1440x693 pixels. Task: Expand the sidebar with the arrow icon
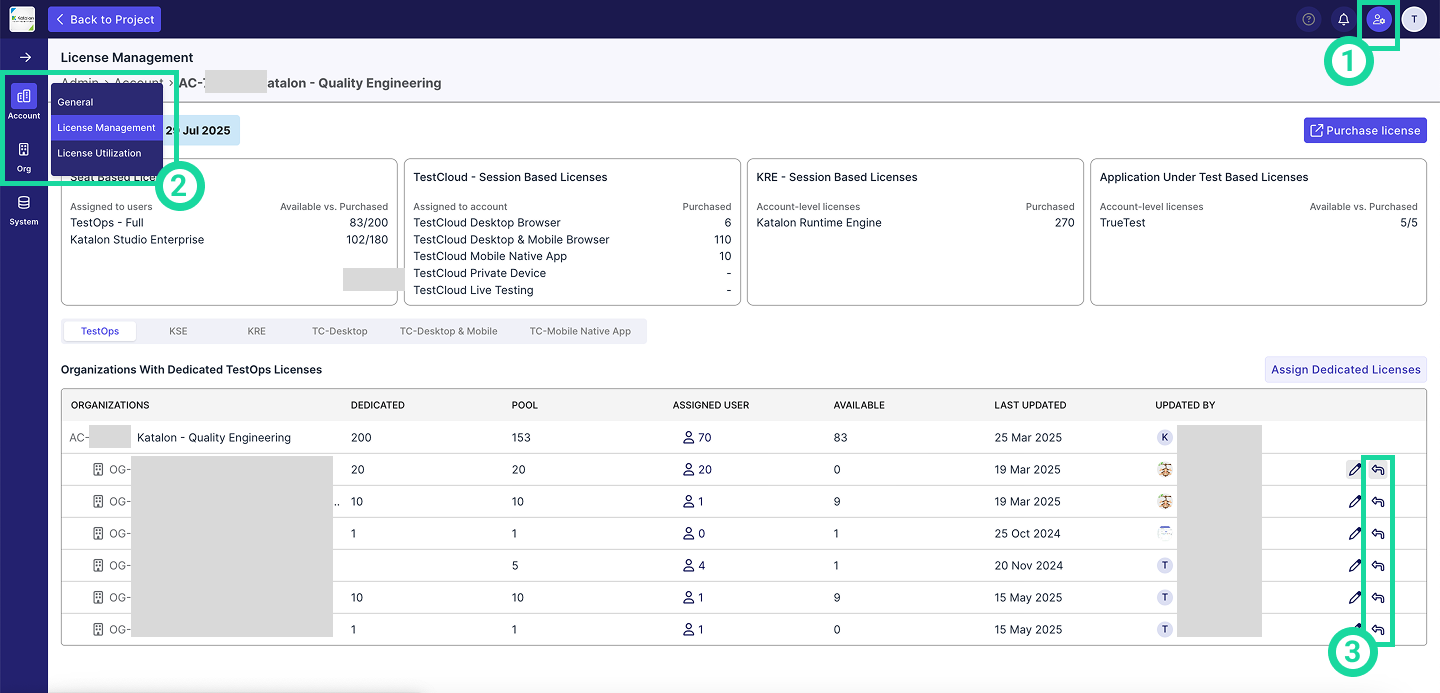25,57
